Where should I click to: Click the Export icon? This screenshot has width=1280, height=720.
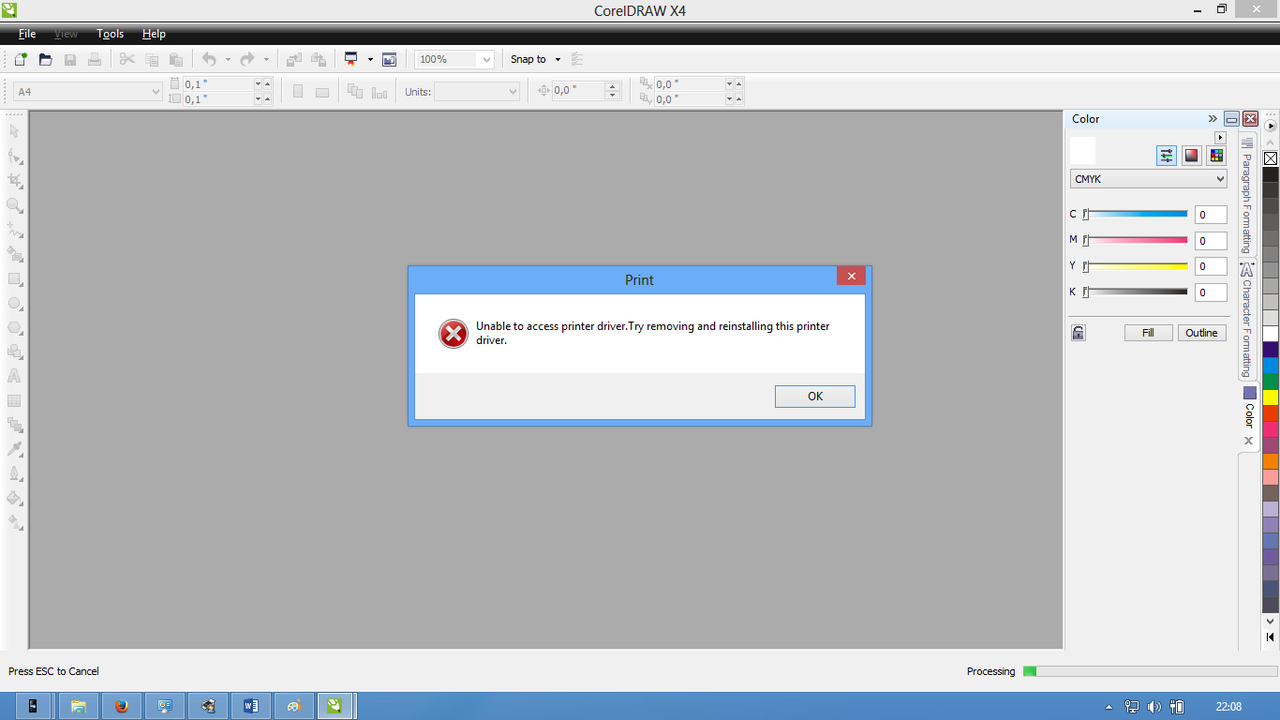pyautogui.click(x=318, y=60)
